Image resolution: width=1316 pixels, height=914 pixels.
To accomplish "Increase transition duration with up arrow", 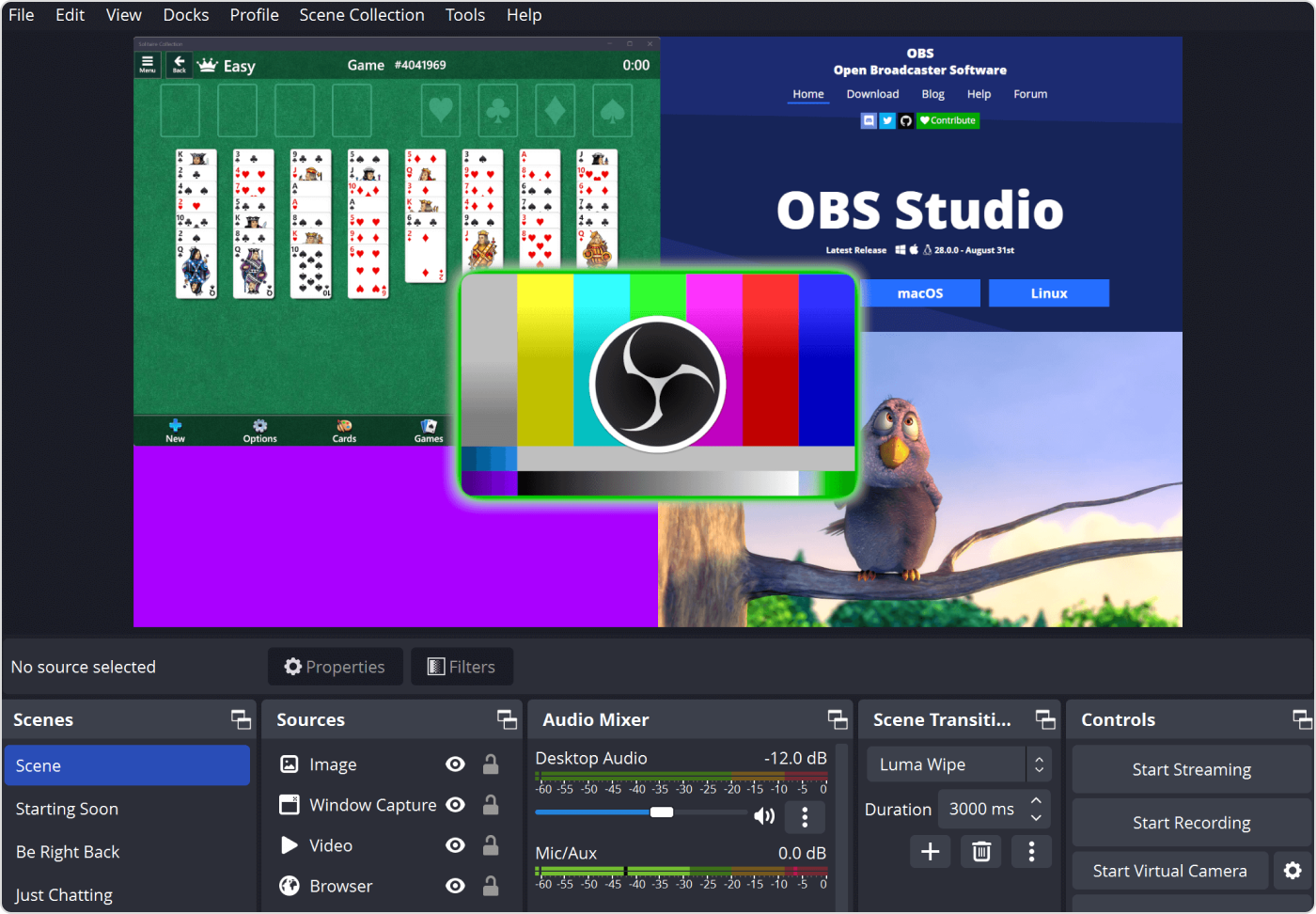I will [1035, 800].
